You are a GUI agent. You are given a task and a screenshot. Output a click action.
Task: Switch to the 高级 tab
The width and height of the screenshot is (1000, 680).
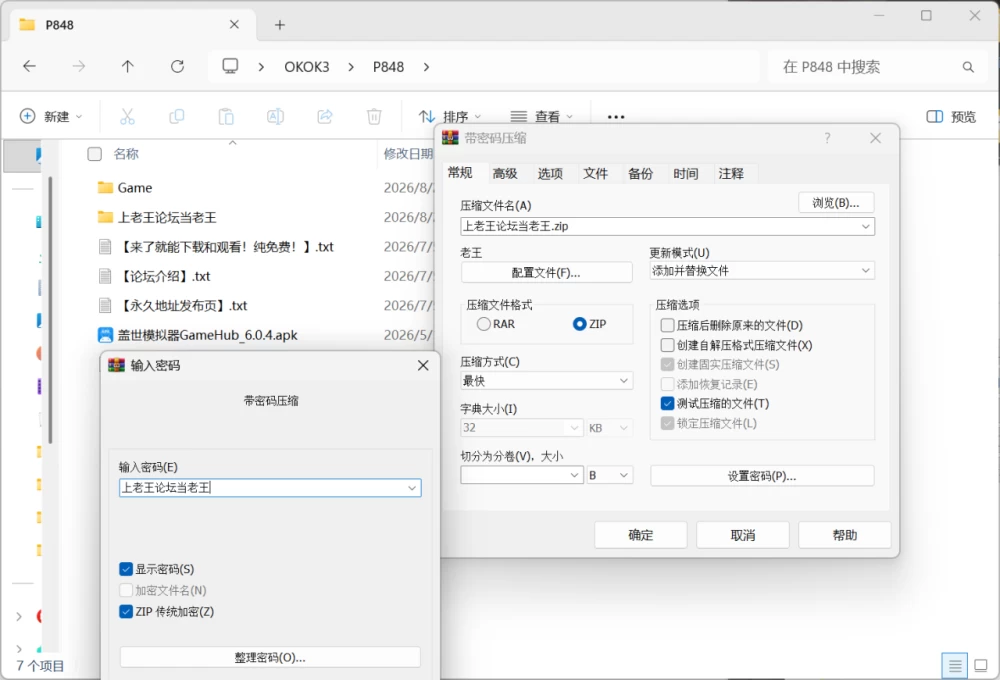coord(505,174)
